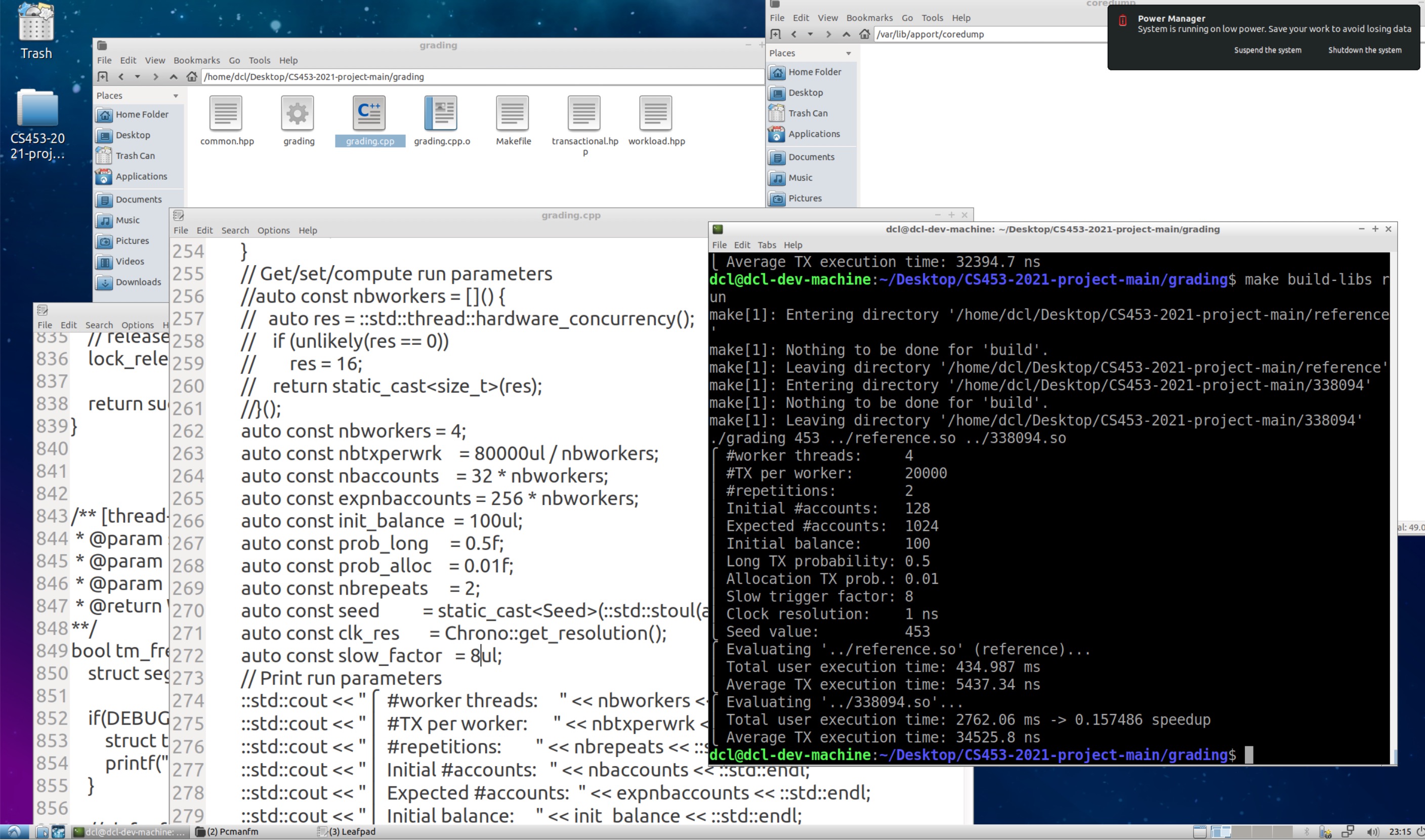Select the Makefile file icon
1425x840 pixels.
pyautogui.click(x=513, y=113)
